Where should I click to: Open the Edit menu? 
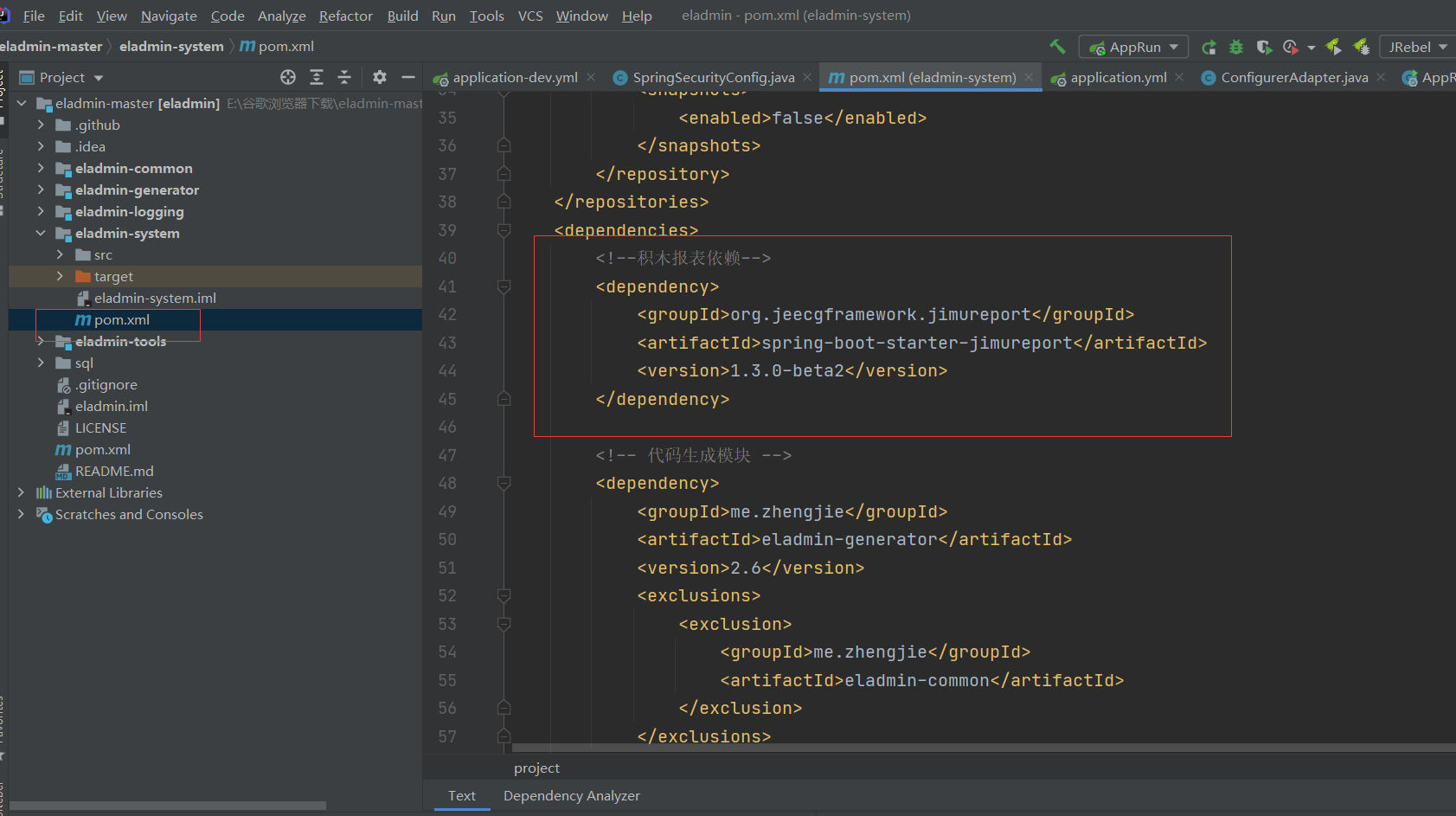pos(71,16)
